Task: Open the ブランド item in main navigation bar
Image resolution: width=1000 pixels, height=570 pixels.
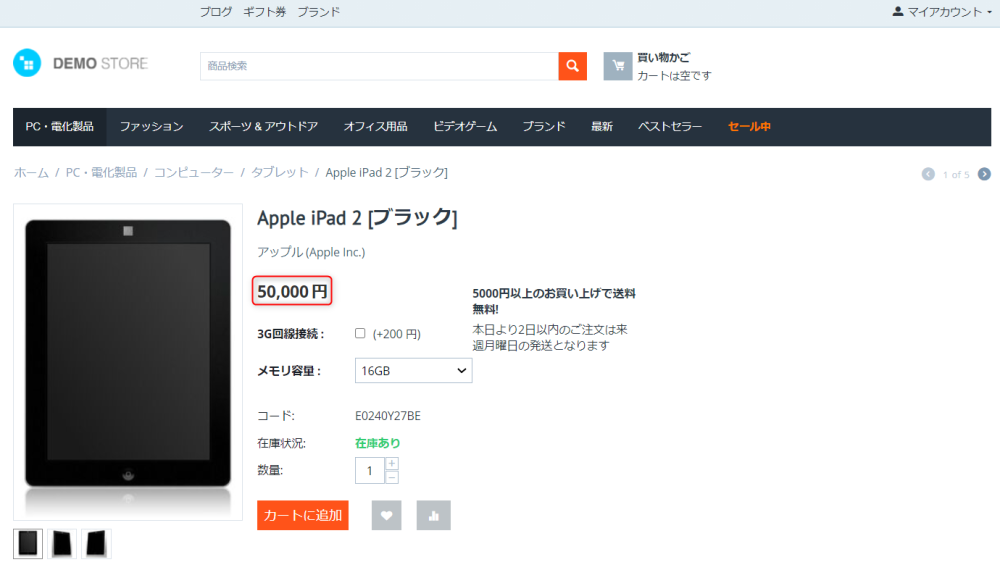Action: (x=544, y=127)
